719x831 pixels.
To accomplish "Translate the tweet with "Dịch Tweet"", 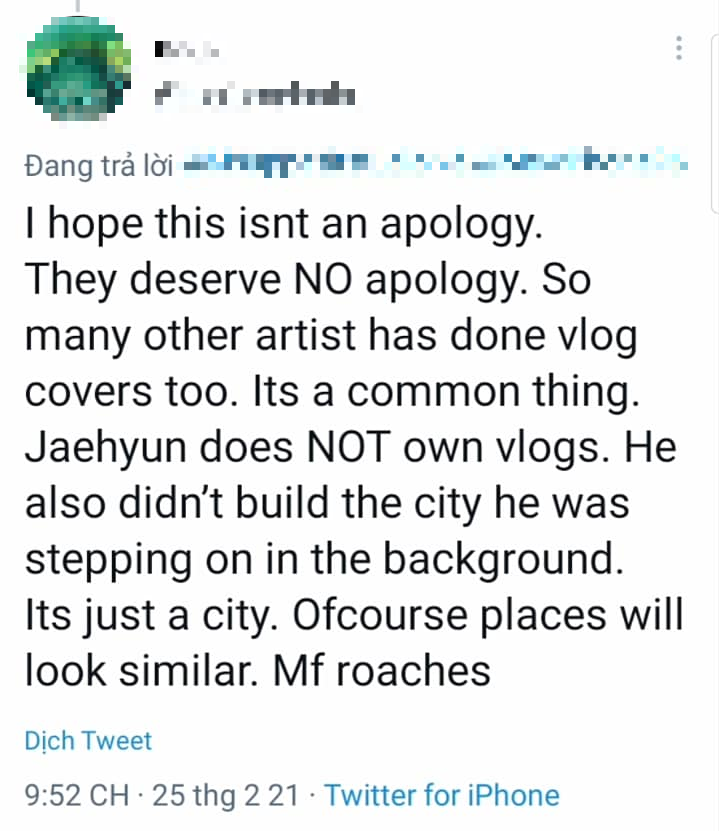I will coord(88,741).
